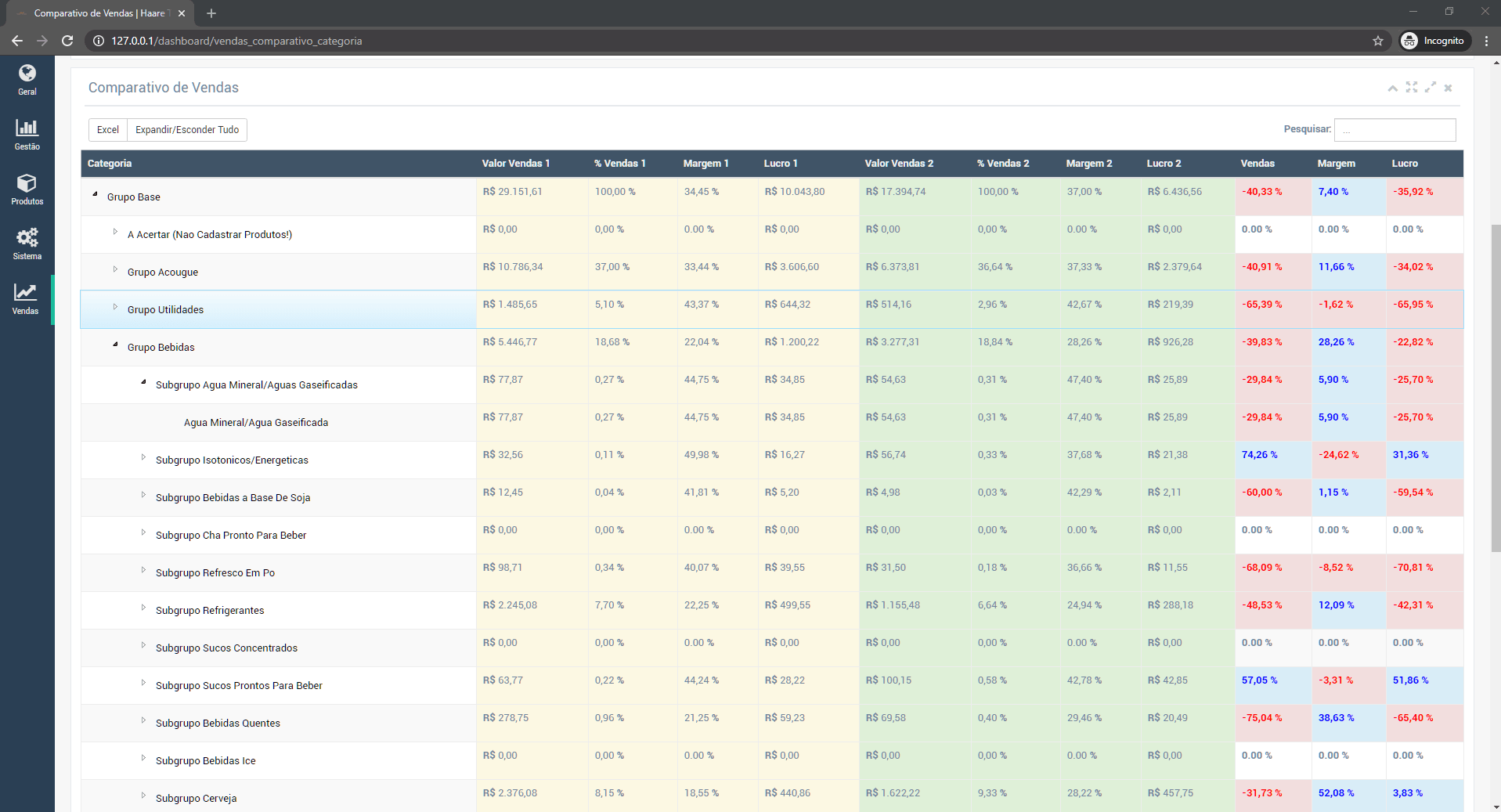The height and width of the screenshot is (812, 1501).
Task: Click the four-arrow fullscreen icon of the panel
Action: pyautogui.click(x=1412, y=88)
